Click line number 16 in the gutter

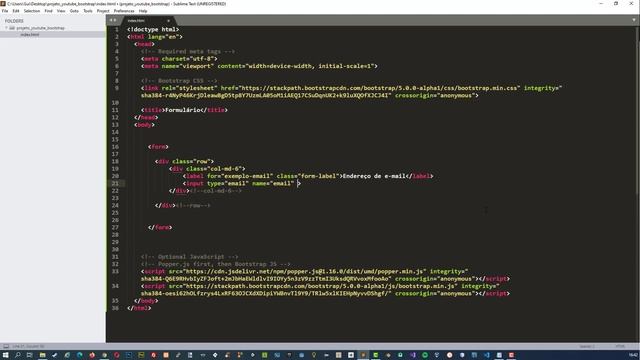[x=115, y=147]
